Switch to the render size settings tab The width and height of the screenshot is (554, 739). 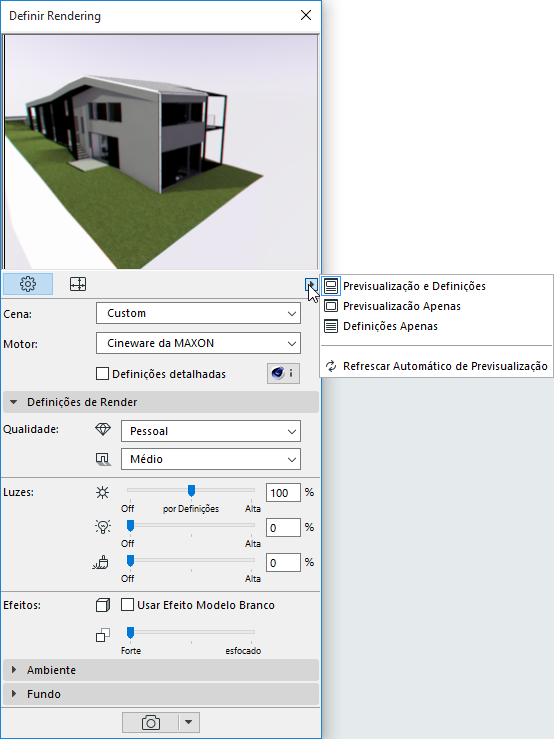point(78,284)
